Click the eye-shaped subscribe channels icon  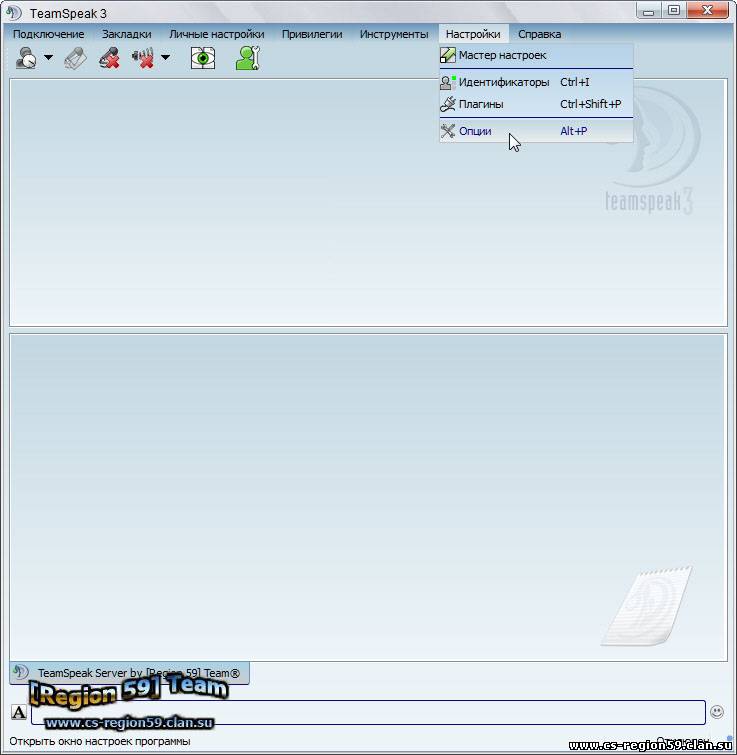click(x=203, y=58)
